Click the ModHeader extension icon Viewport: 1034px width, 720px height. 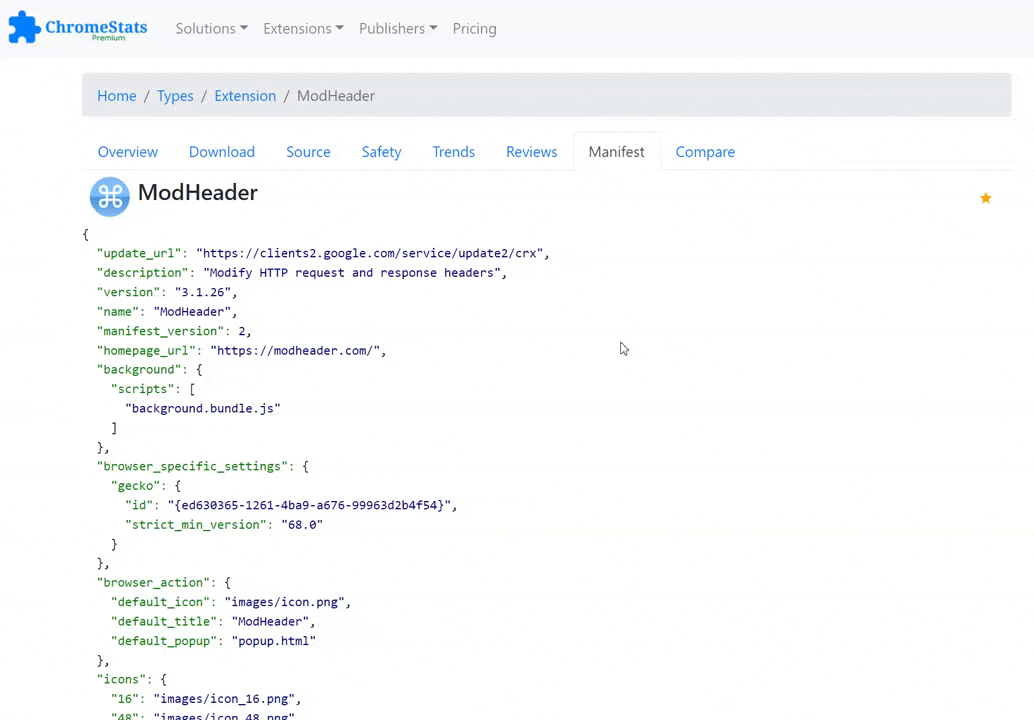tap(109, 196)
